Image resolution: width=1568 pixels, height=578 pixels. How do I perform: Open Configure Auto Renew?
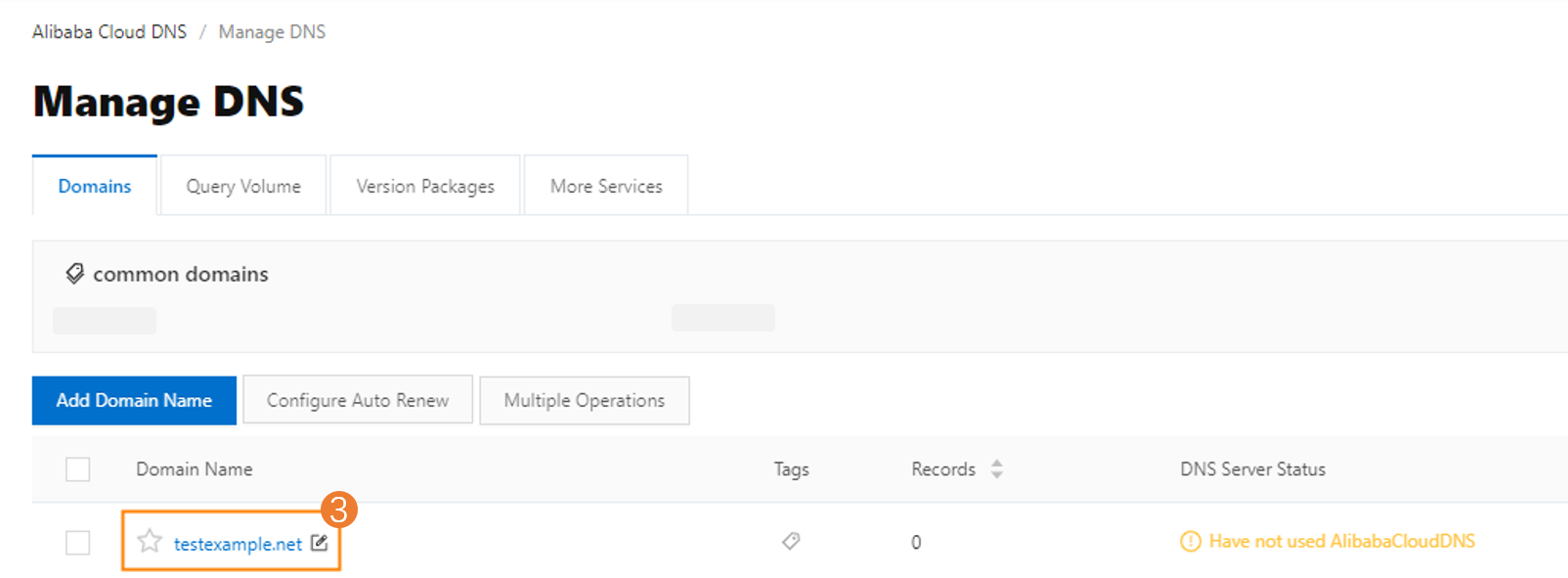click(x=358, y=400)
